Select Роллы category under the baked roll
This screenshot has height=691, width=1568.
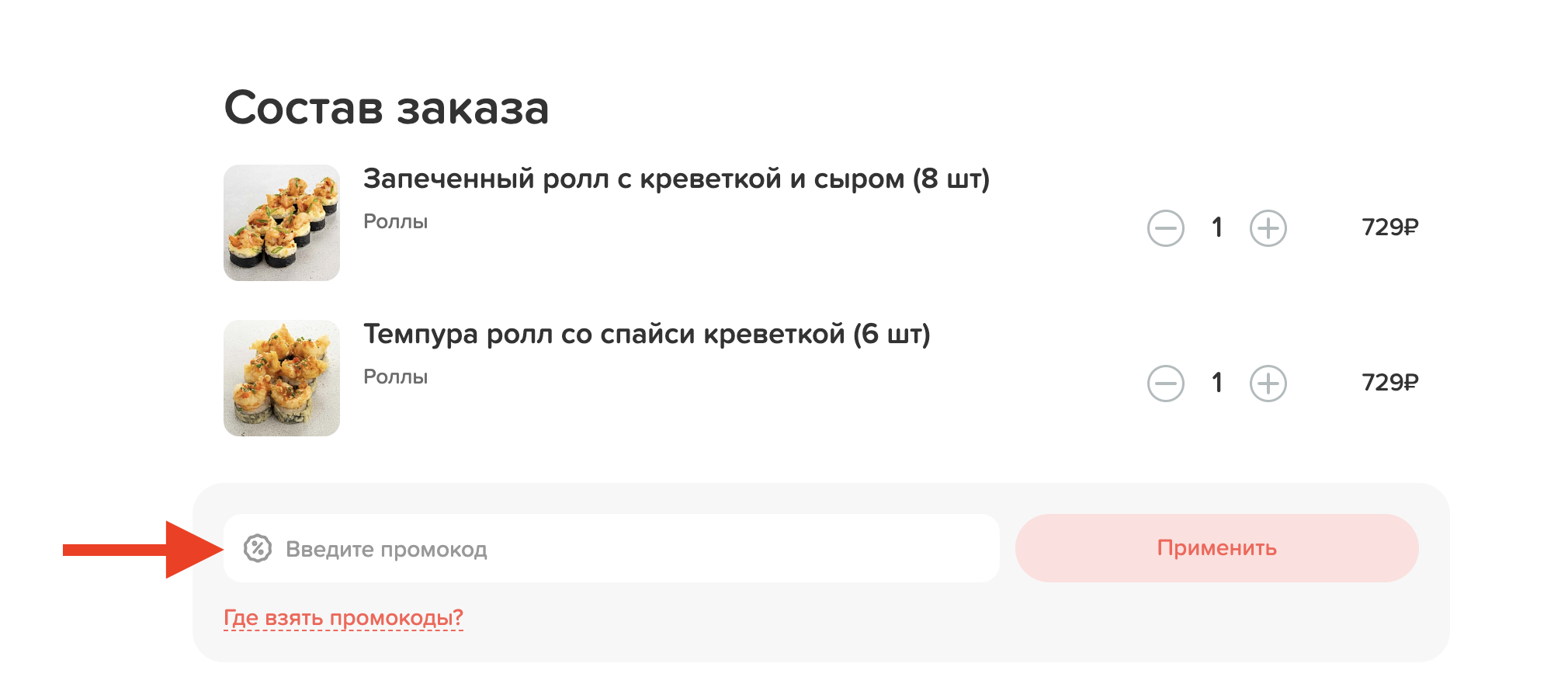395,222
